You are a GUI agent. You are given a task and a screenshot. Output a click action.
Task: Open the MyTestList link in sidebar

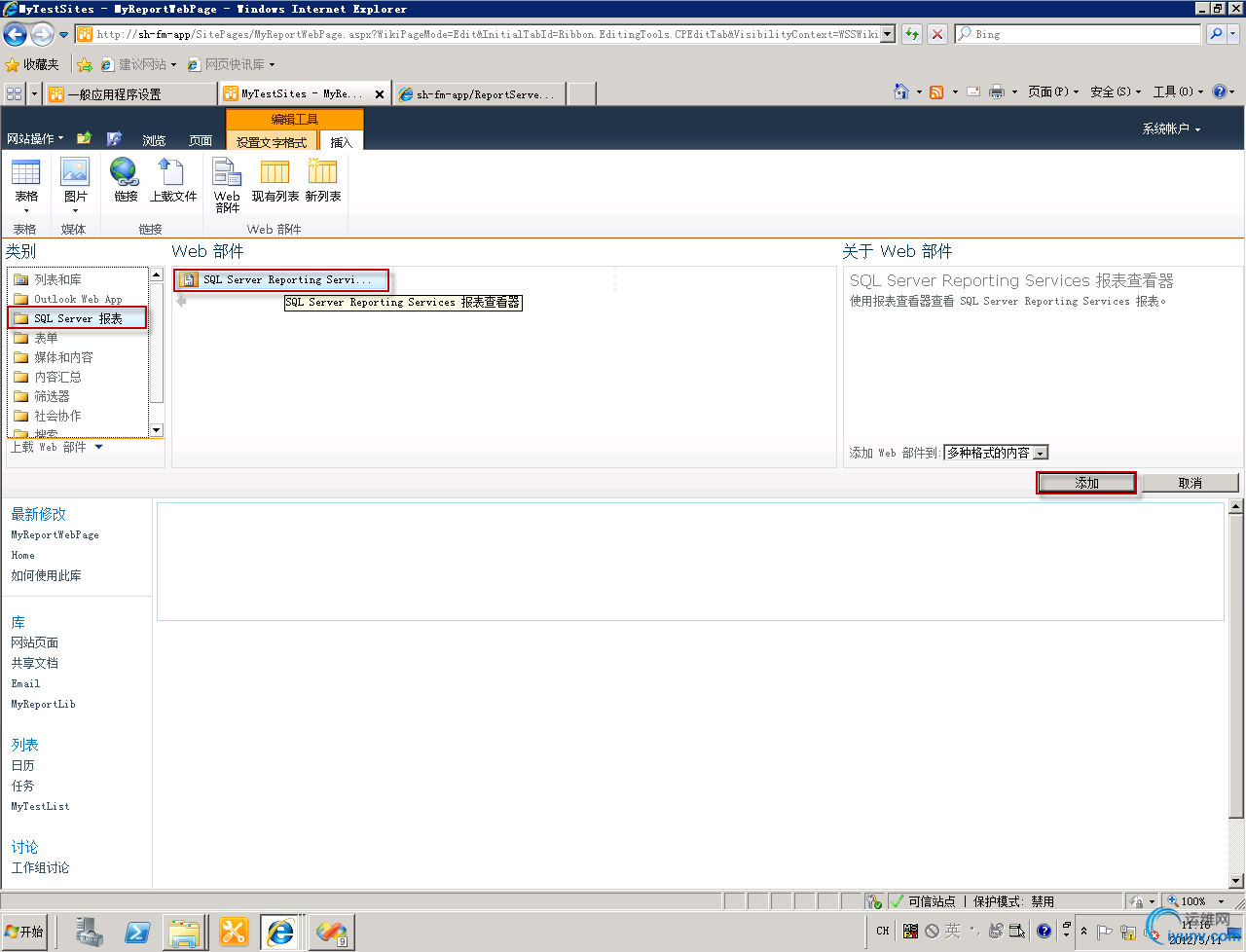click(40, 806)
